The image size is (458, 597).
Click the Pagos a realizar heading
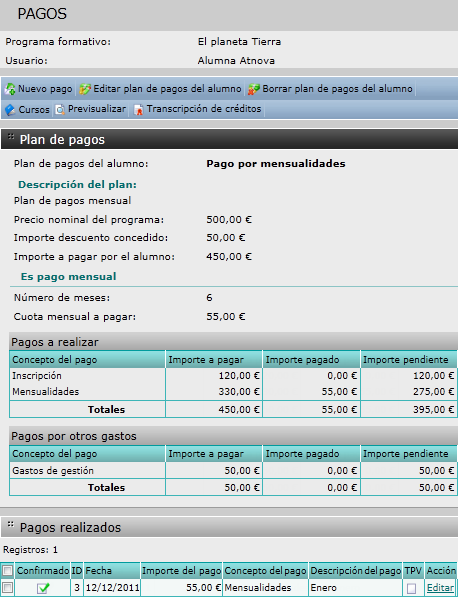click(55, 342)
